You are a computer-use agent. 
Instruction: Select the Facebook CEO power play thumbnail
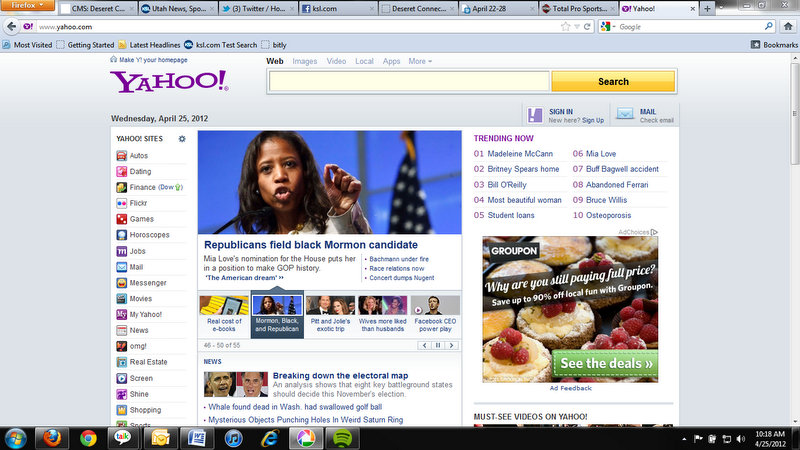pyautogui.click(x=435, y=314)
